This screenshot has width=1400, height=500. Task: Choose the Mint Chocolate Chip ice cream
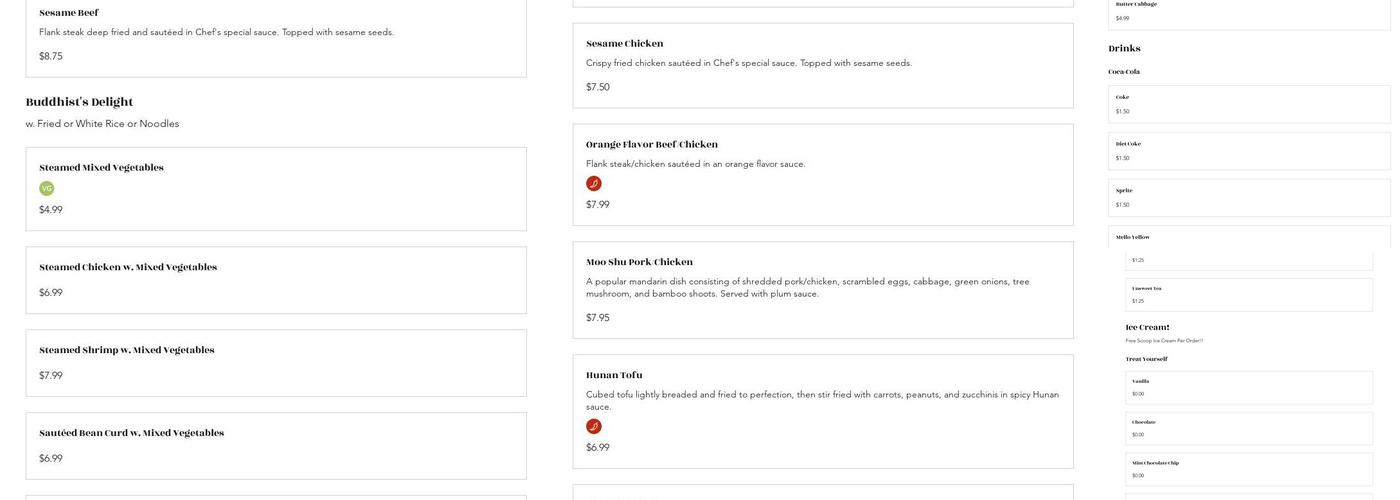point(1155,463)
